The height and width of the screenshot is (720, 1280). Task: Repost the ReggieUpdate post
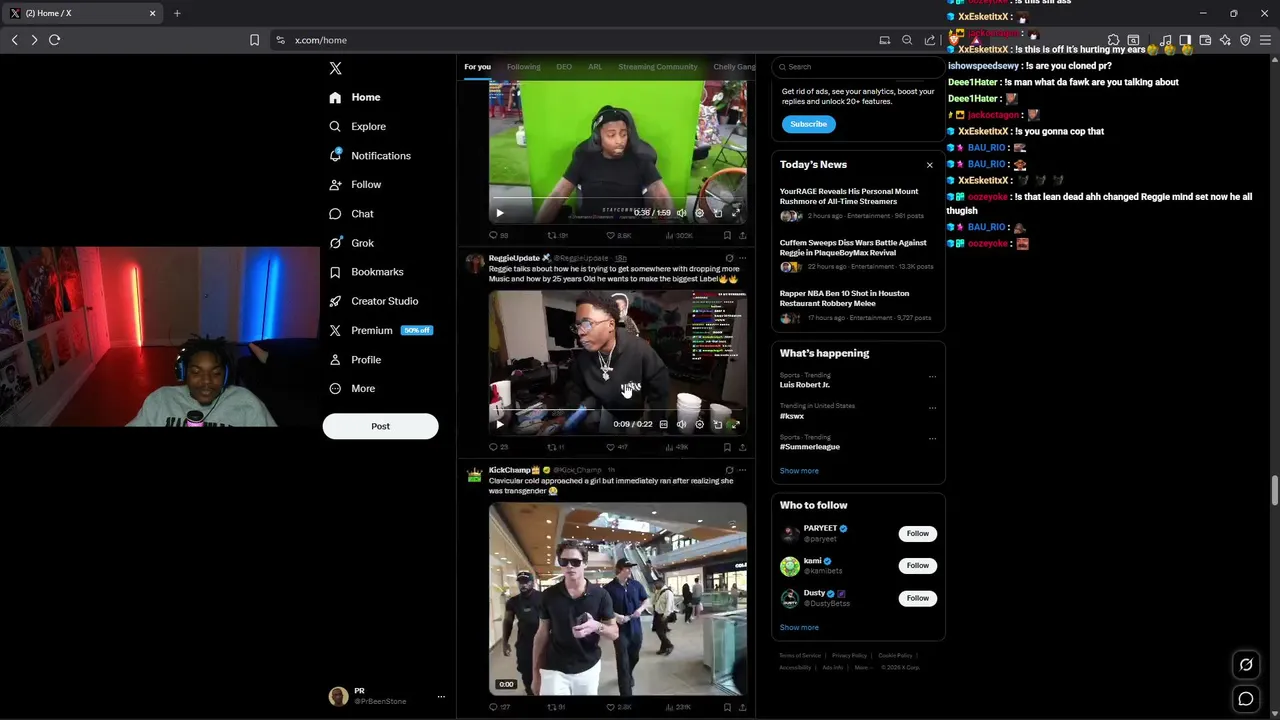point(555,447)
